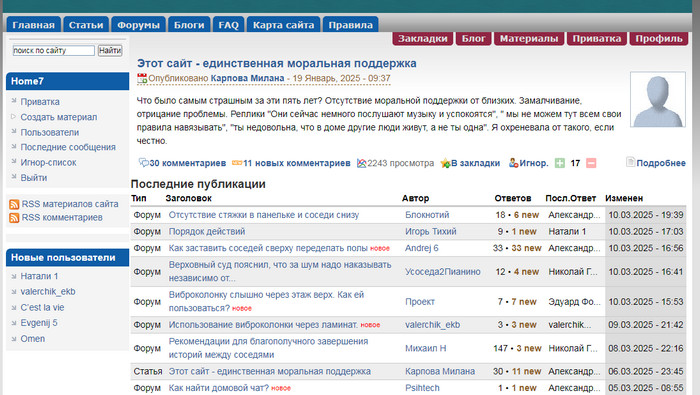The image size is (700, 395).
Task: Focus the site search input field
Action: (x=54, y=50)
